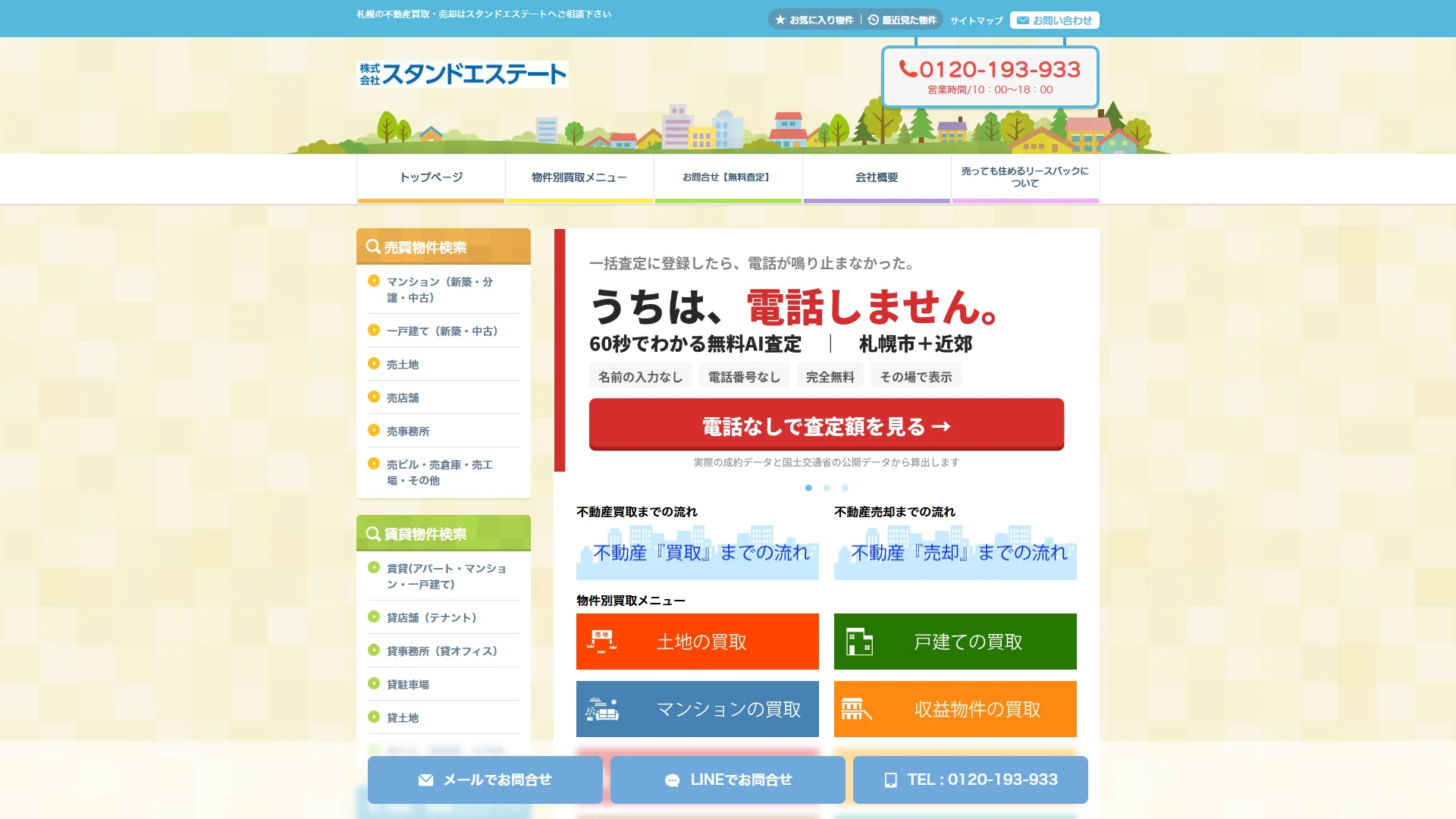Click the chat bubble icon in LINEでお問合せ
1456x819 pixels.
tap(672, 780)
